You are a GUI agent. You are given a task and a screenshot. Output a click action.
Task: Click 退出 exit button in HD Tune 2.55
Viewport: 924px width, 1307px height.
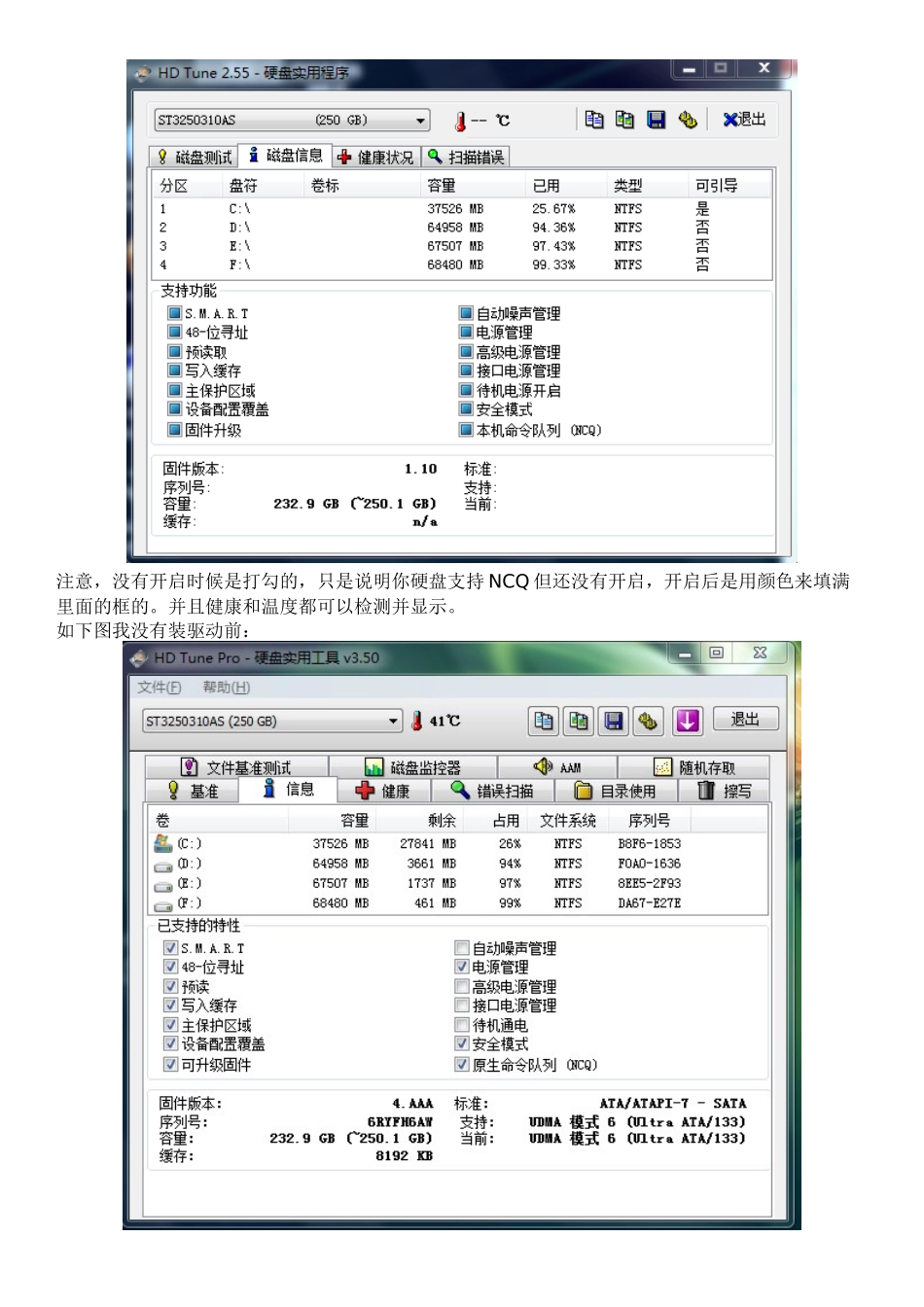pyautogui.click(x=745, y=120)
